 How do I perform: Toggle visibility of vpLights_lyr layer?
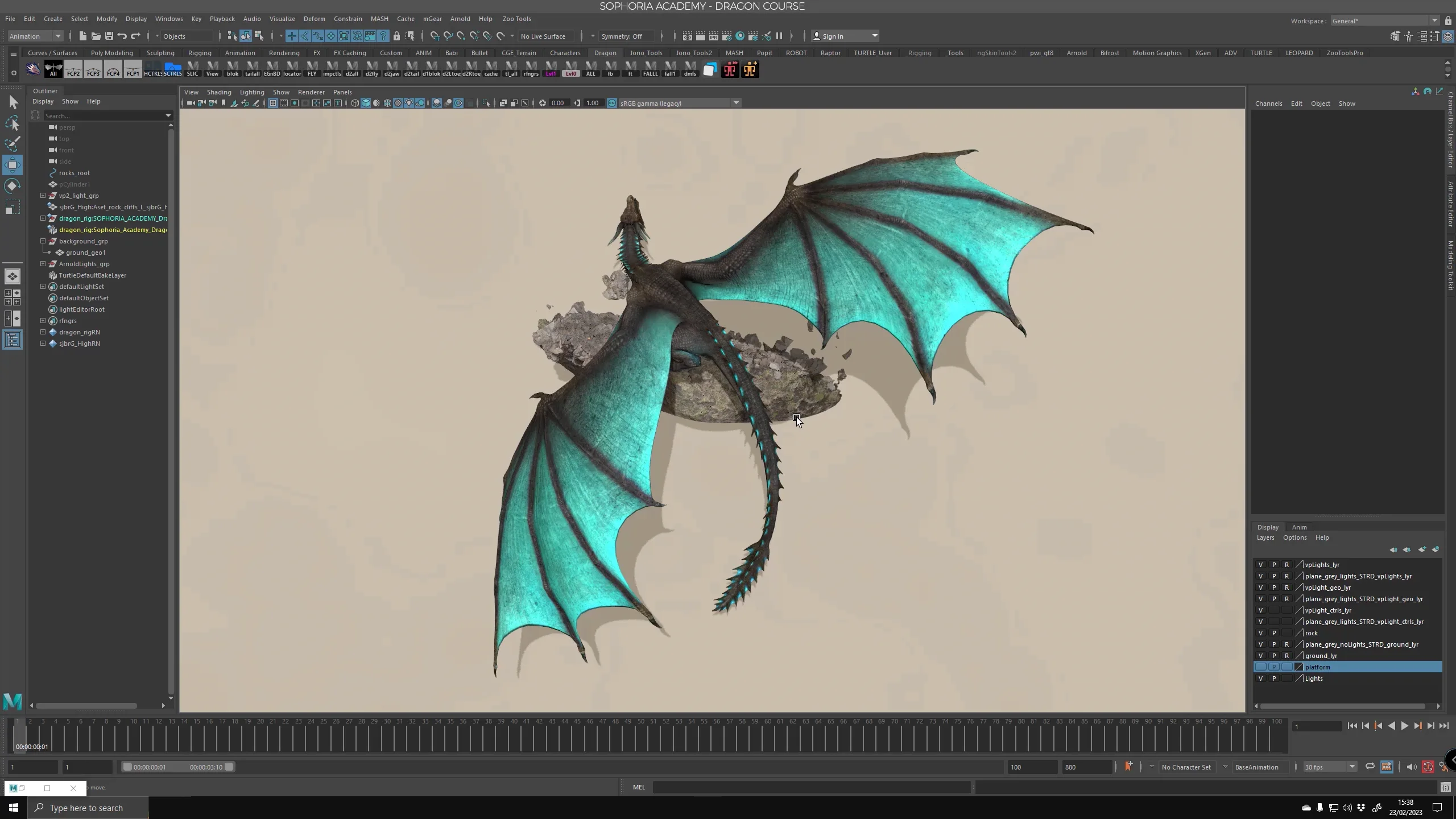[x=1260, y=565]
